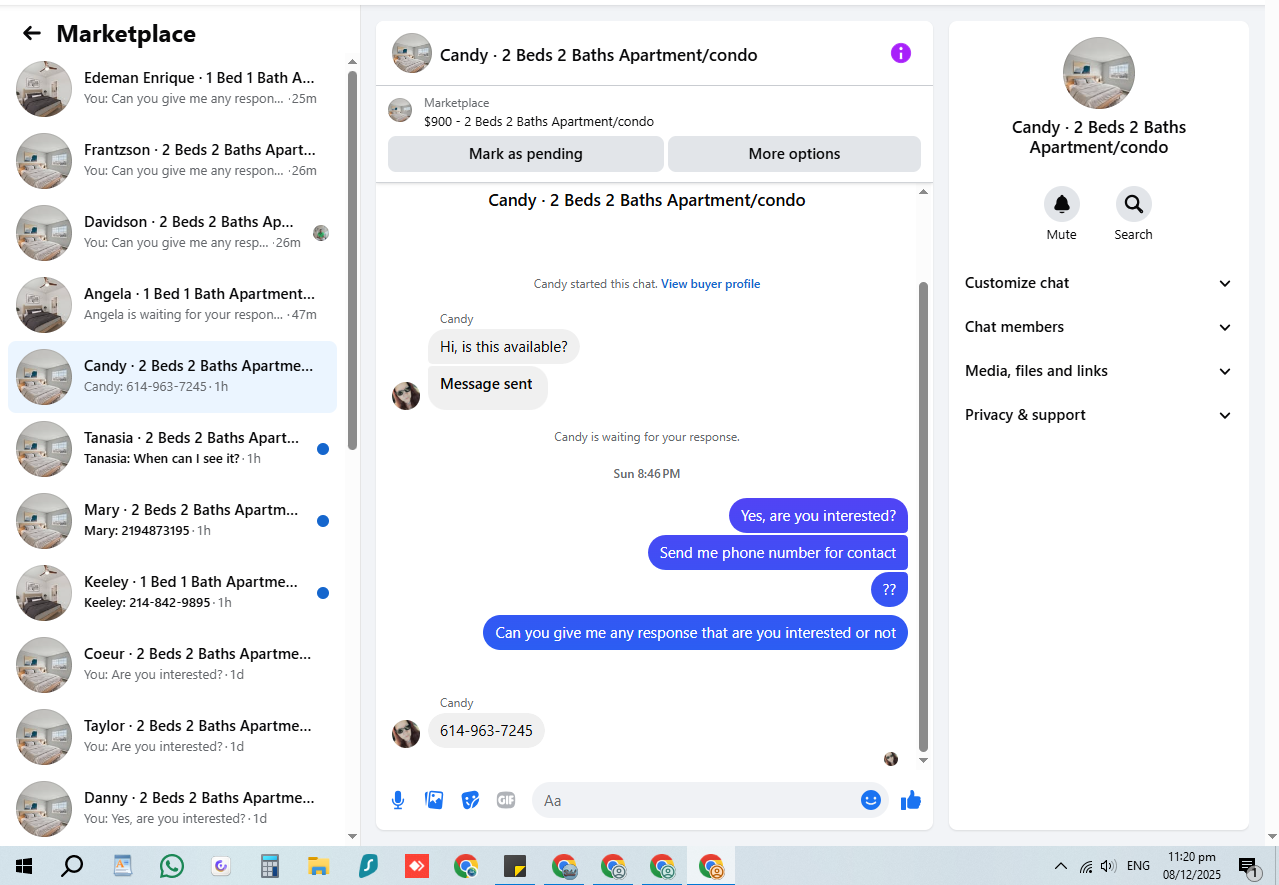Open the emoji picker in message box
Image resolution: width=1279 pixels, height=885 pixels.
871,800
